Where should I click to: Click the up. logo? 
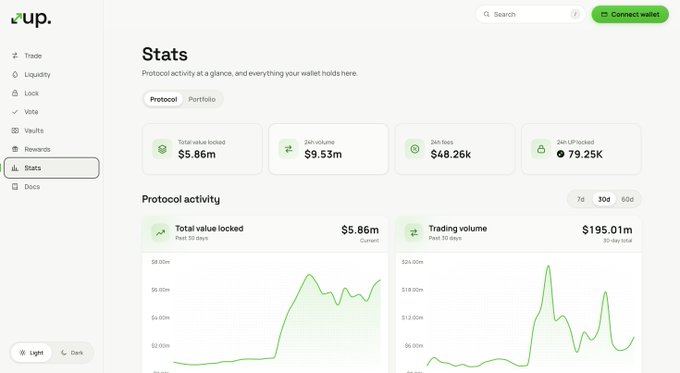point(31,19)
